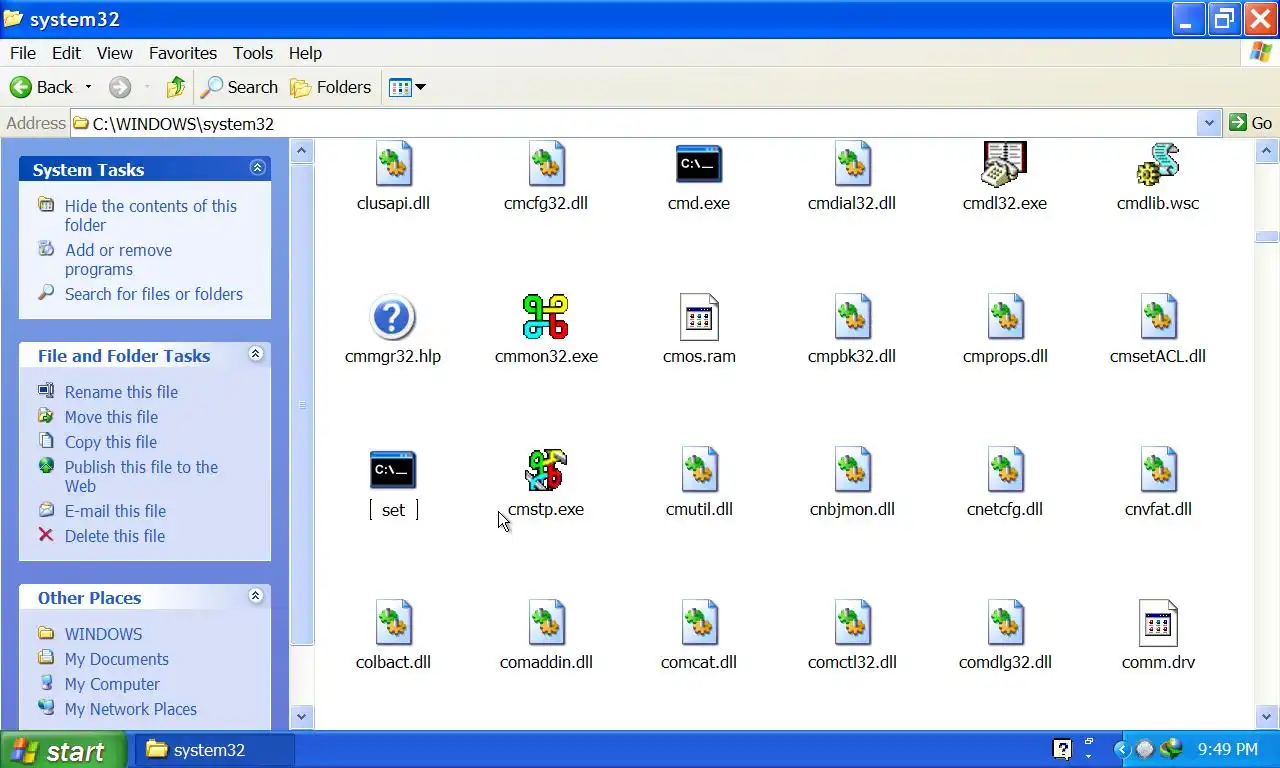Select the cmdial32.dll file icon
This screenshot has height=768, width=1280.
click(x=852, y=165)
